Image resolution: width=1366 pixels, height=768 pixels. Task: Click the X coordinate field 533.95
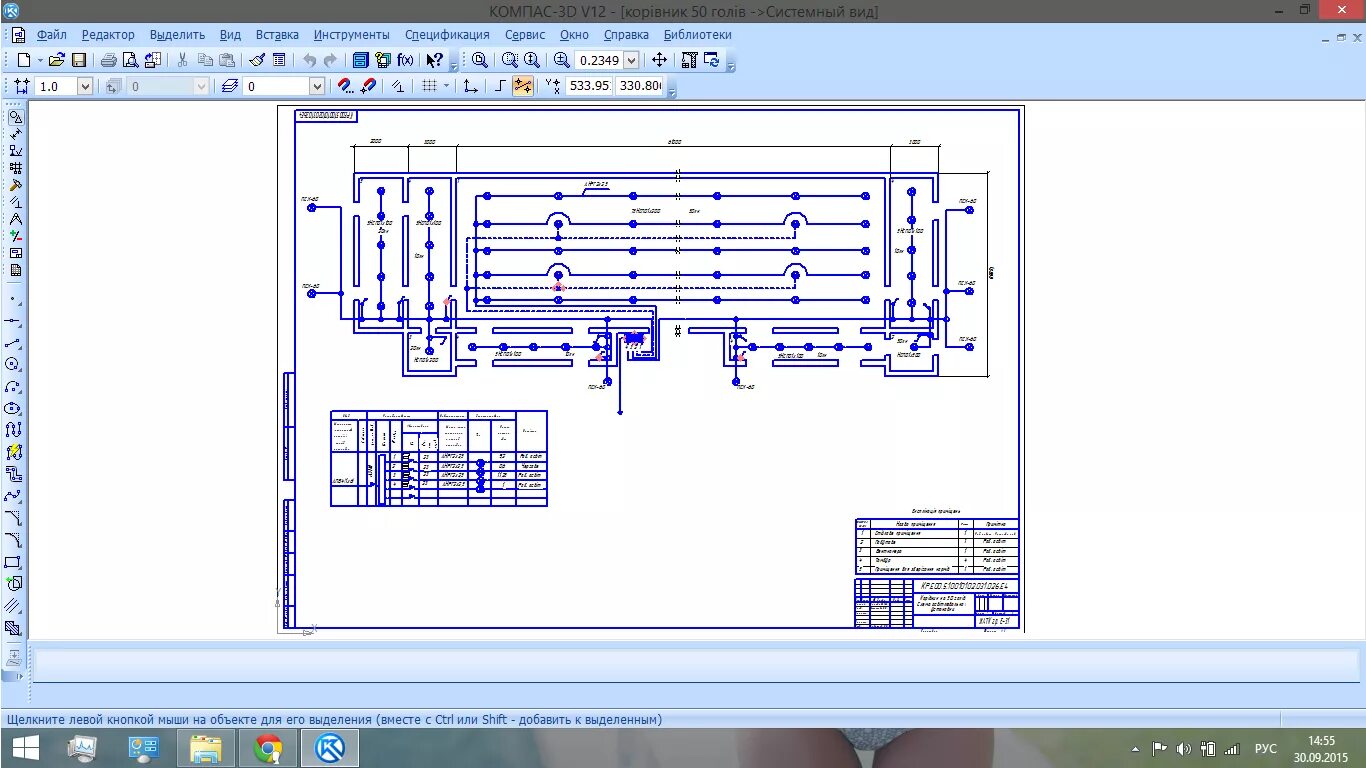click(589, 86)
